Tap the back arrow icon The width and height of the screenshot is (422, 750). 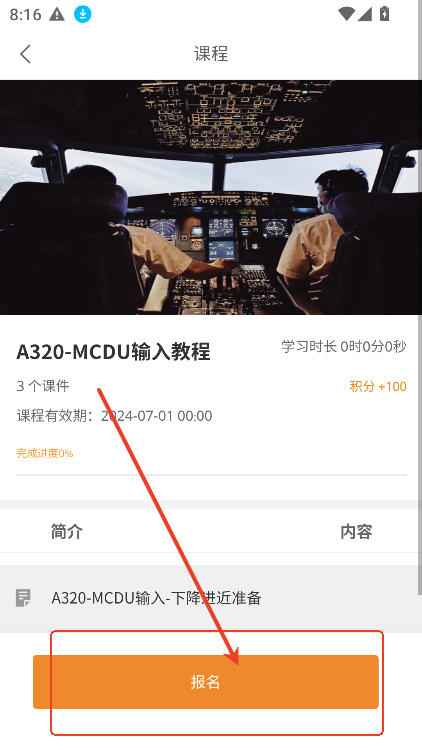pos(25,54)
